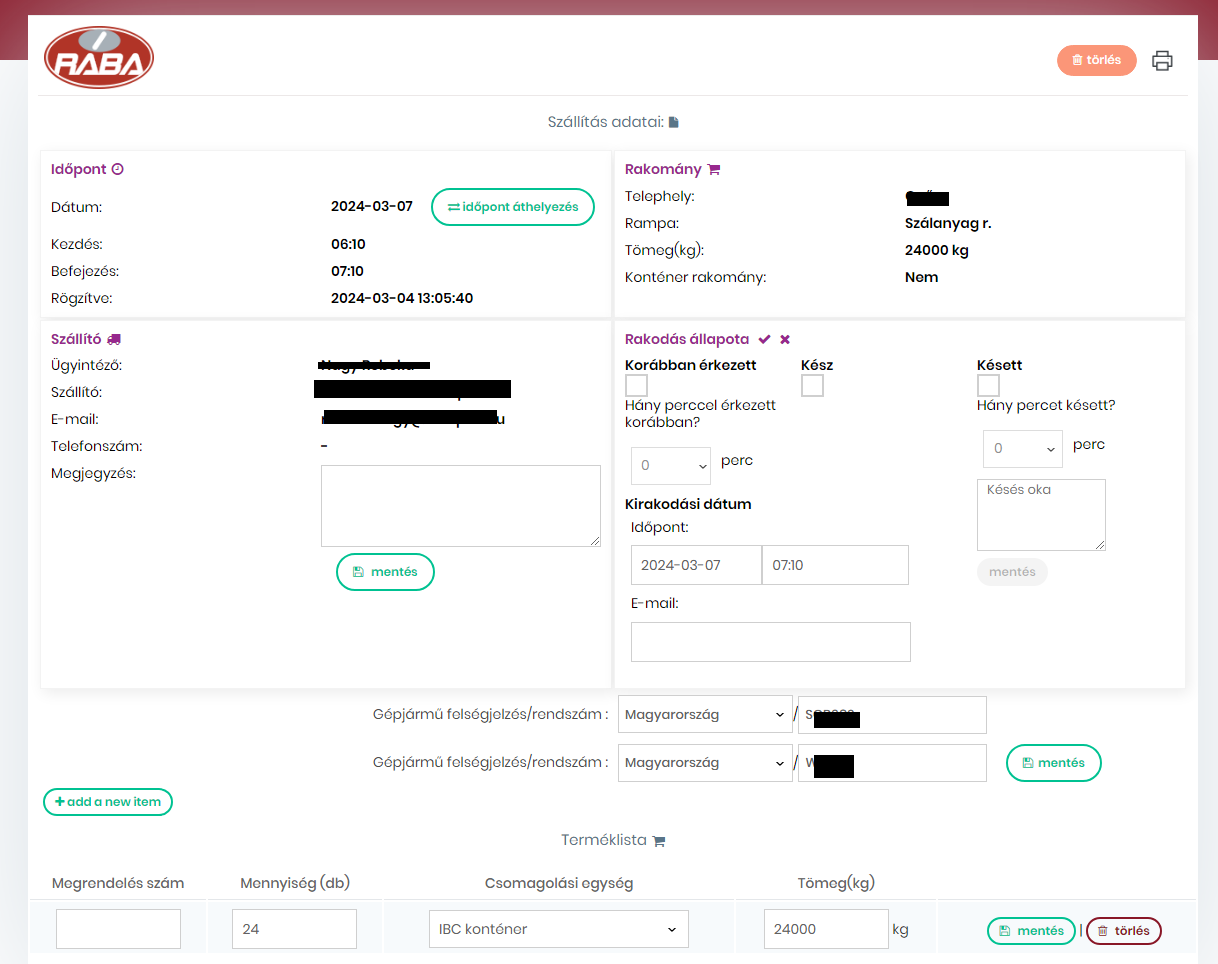Click the start time 06:10
Viewport: 1218px width, 964px height.
coord(348,244)
